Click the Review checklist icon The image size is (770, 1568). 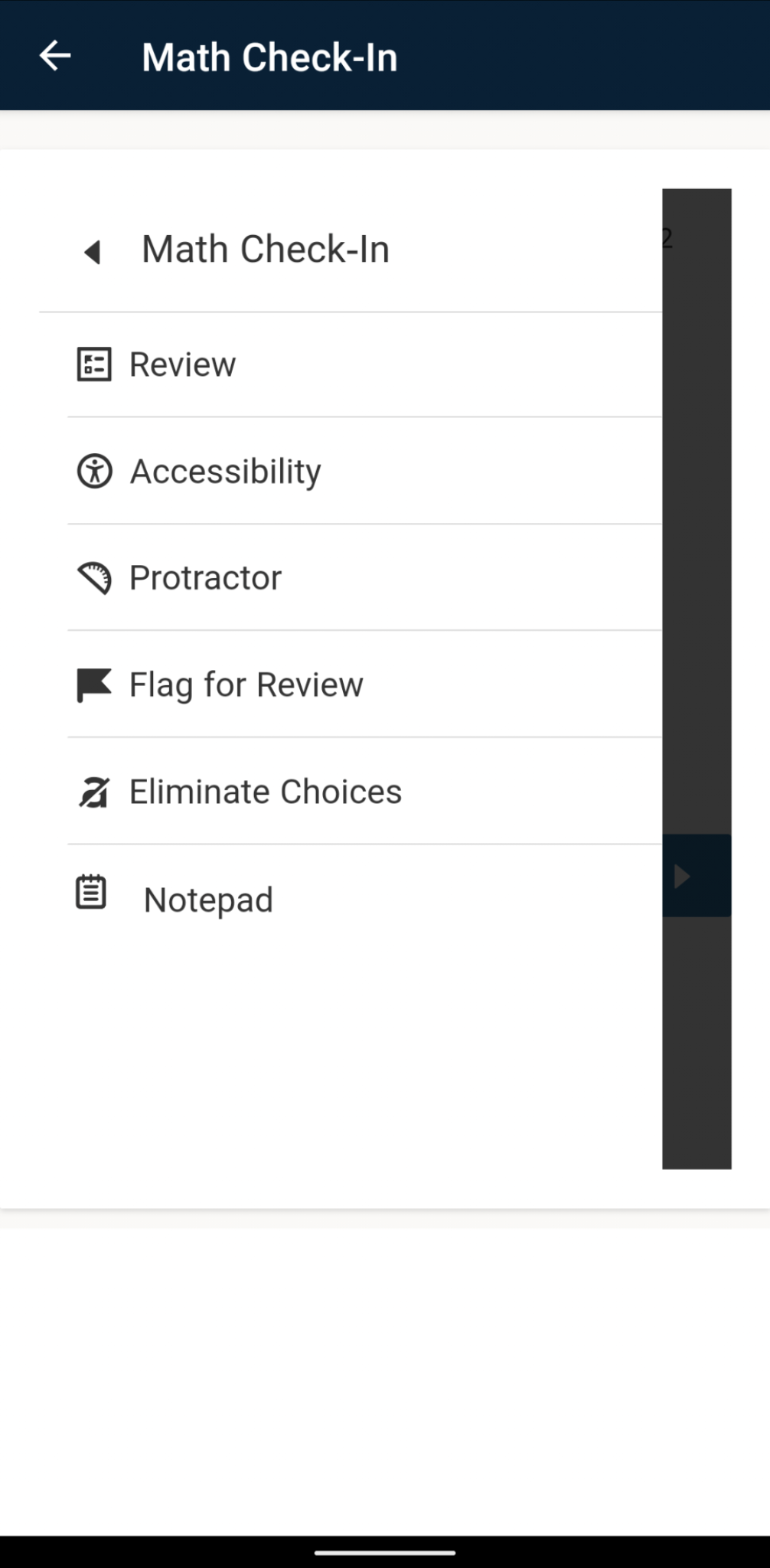click(94, 364)
